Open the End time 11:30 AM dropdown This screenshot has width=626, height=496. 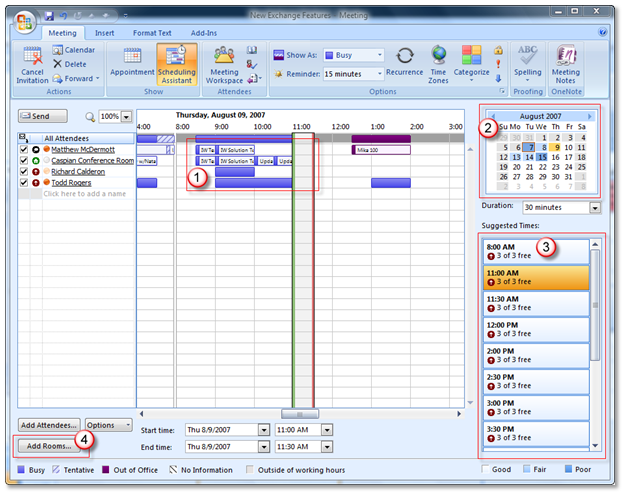click(x=327, y=447)
